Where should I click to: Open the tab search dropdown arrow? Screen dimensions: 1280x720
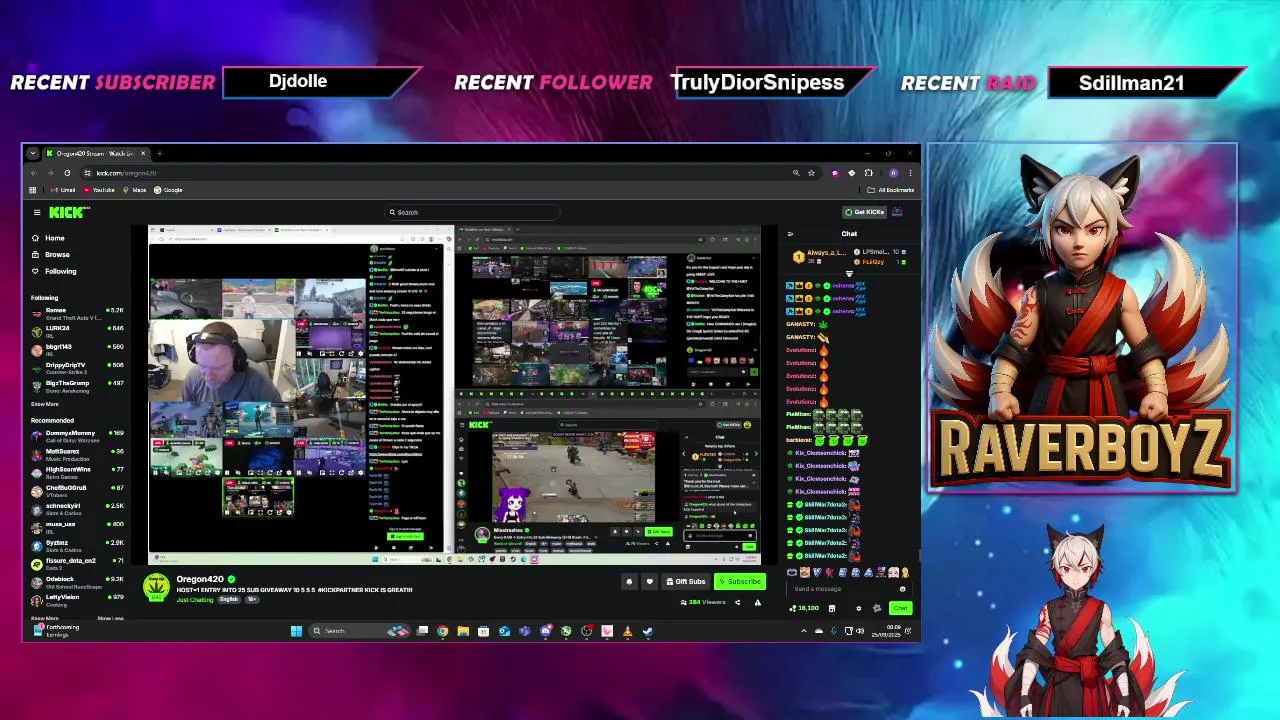33,153
